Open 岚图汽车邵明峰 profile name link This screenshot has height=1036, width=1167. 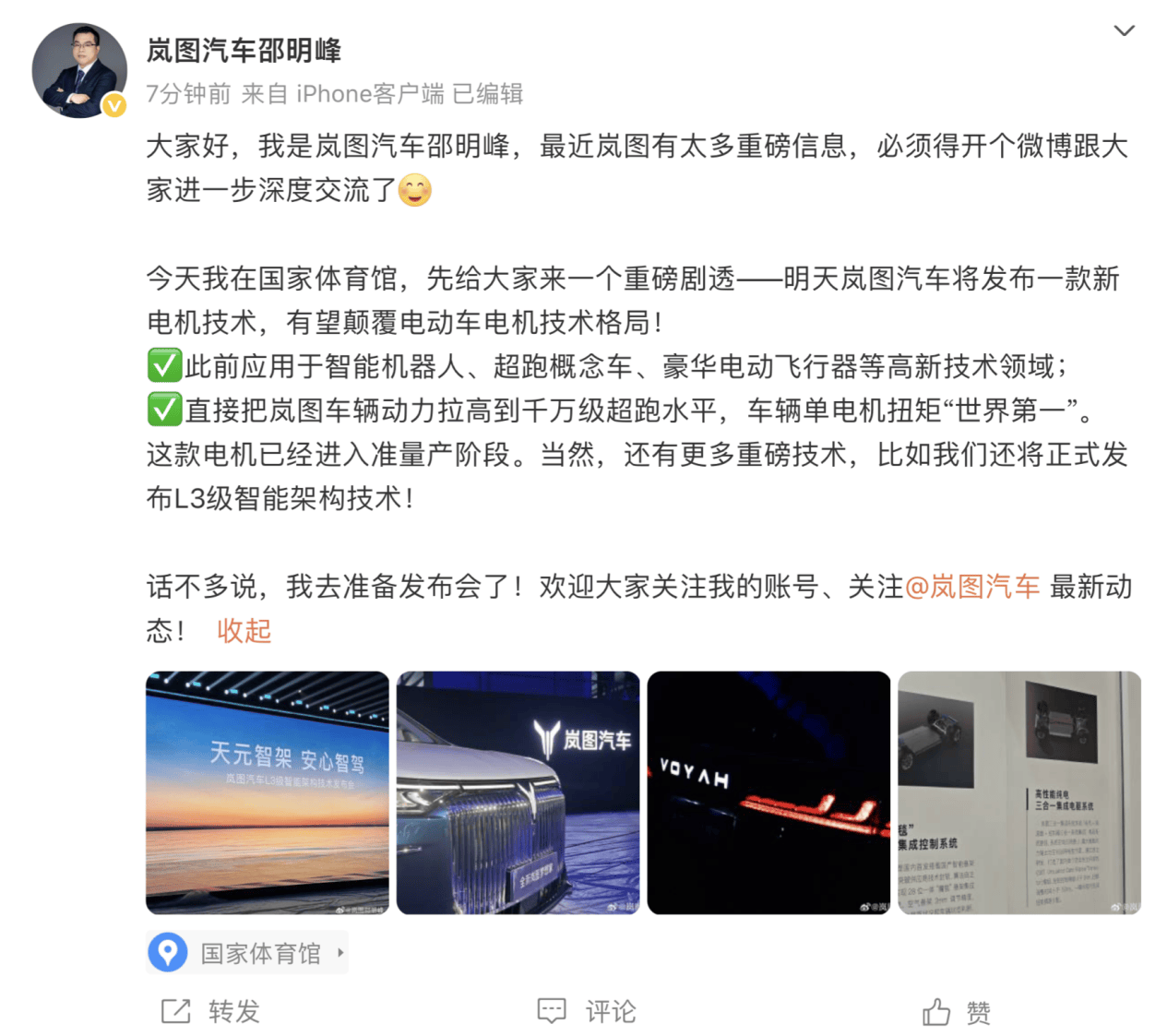pos(244,50)
